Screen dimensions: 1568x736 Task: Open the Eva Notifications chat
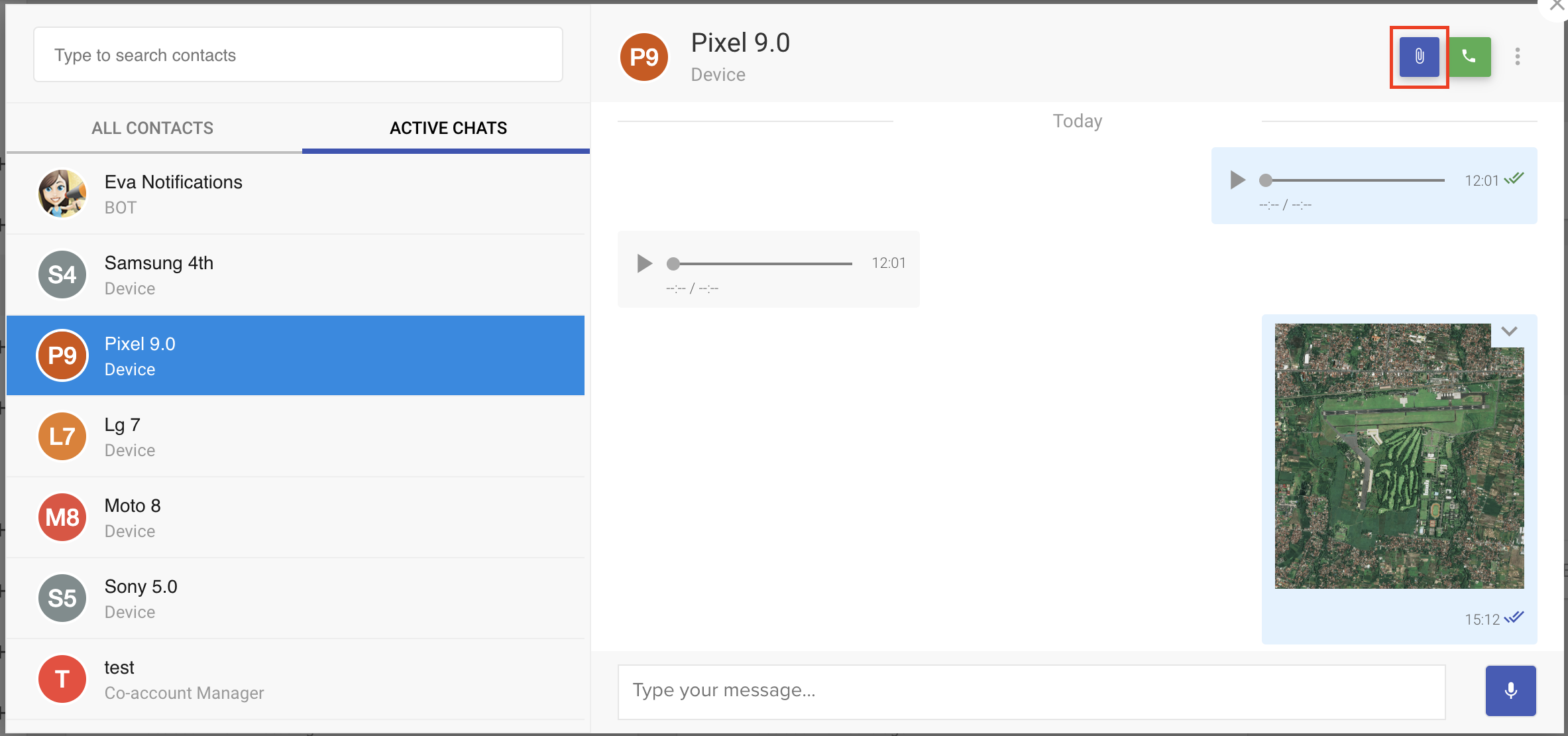click(296, 194)
